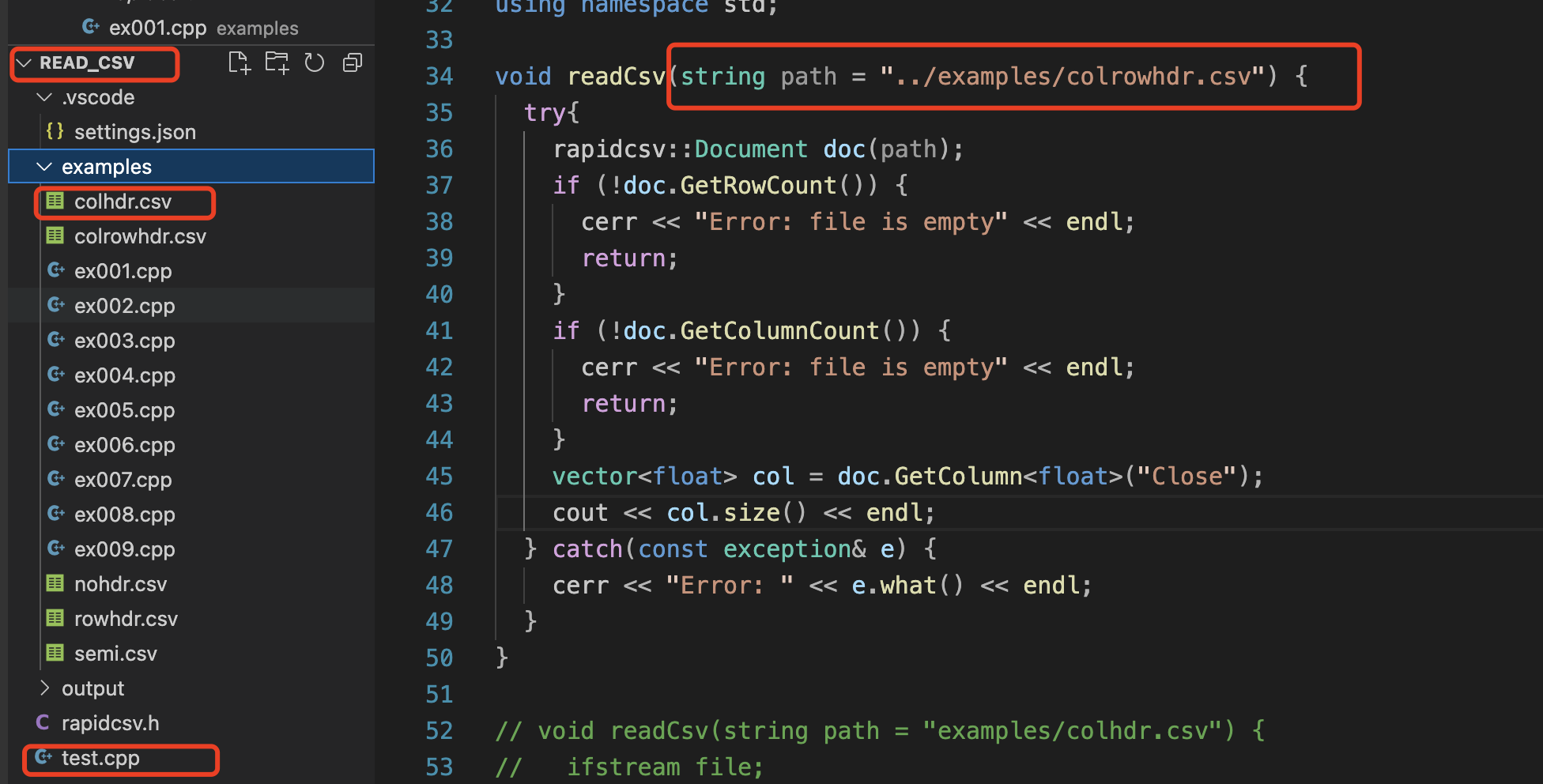
Task: Click the Refresh Explorer icon
Action: pyautogui.click(x=315, y=62)
